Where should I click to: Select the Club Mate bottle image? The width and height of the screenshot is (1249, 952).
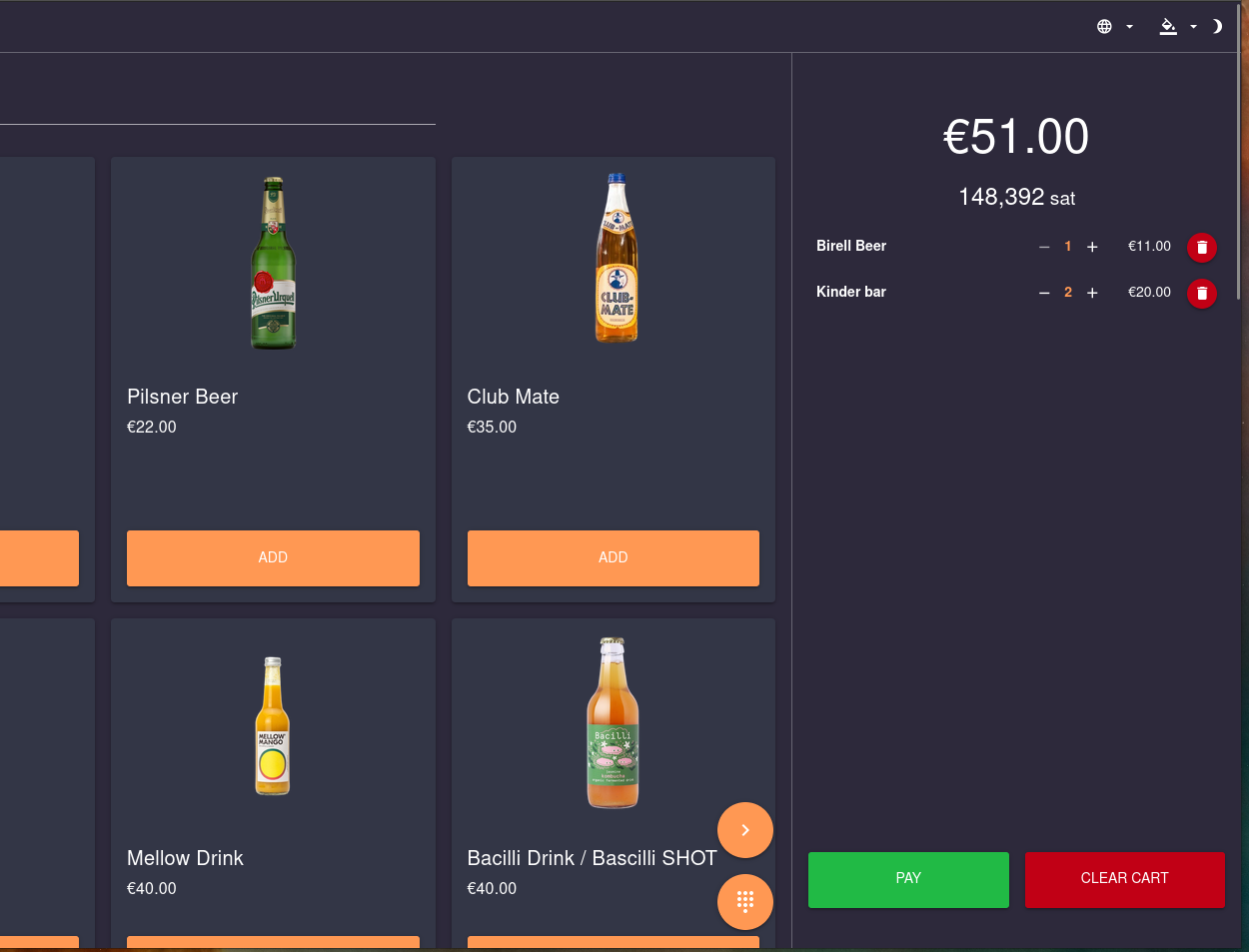point(617,258)
